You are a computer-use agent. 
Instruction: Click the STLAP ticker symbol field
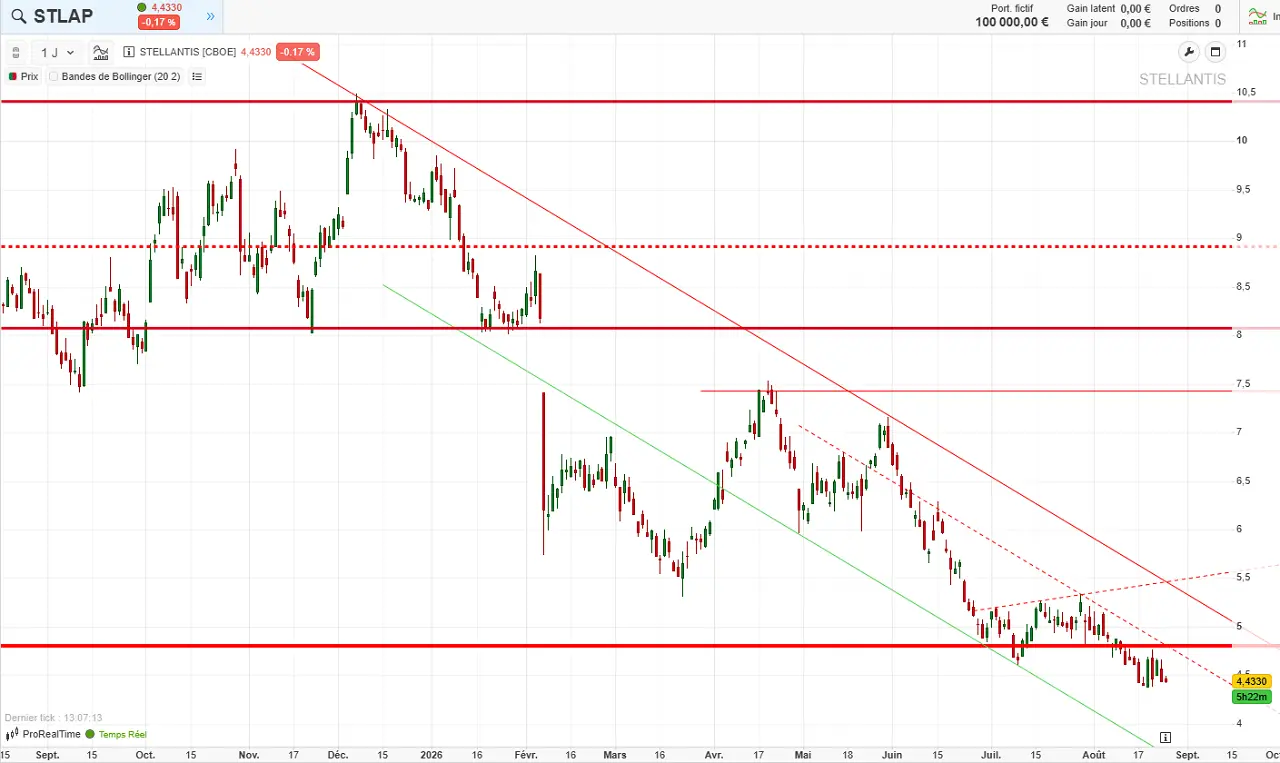click(x=63, y=16)
